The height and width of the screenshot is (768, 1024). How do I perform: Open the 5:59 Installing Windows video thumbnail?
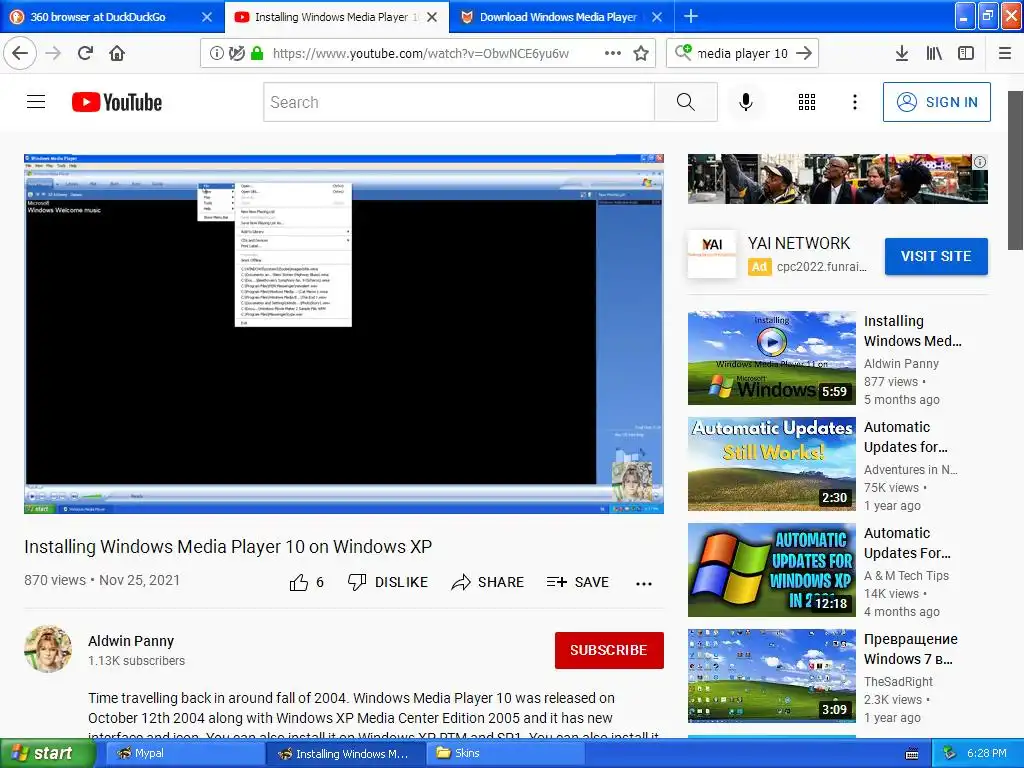pyautogui.click(x=771, y=358)
